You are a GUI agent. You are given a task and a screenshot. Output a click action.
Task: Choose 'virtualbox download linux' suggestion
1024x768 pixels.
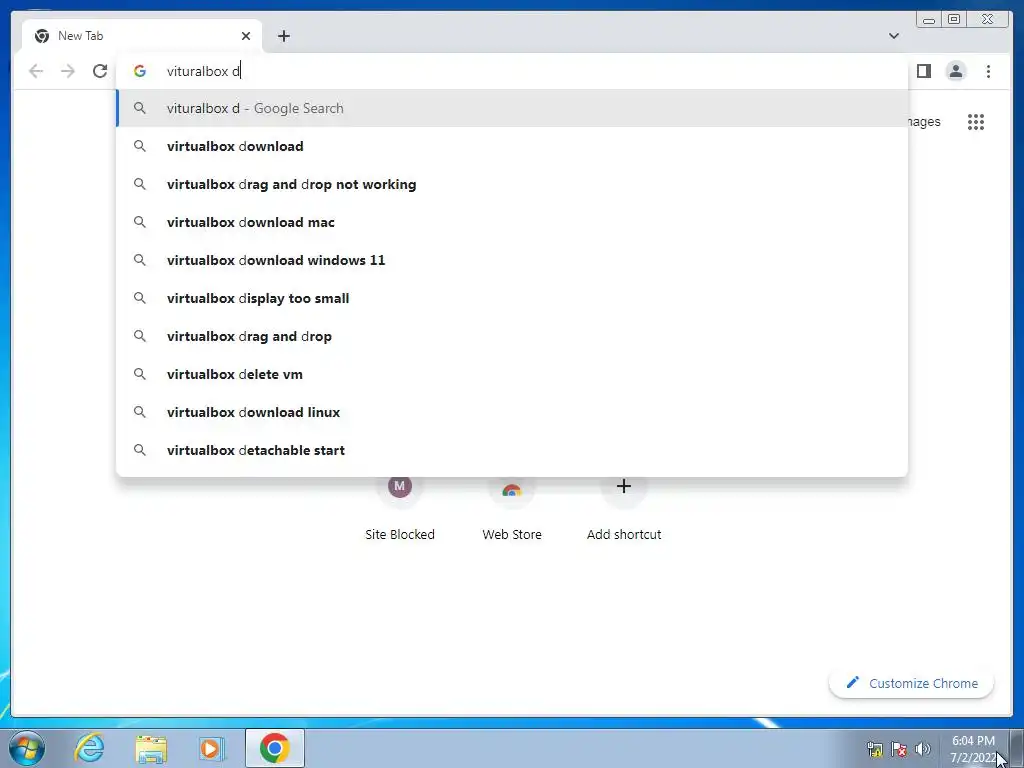(512, 412)
